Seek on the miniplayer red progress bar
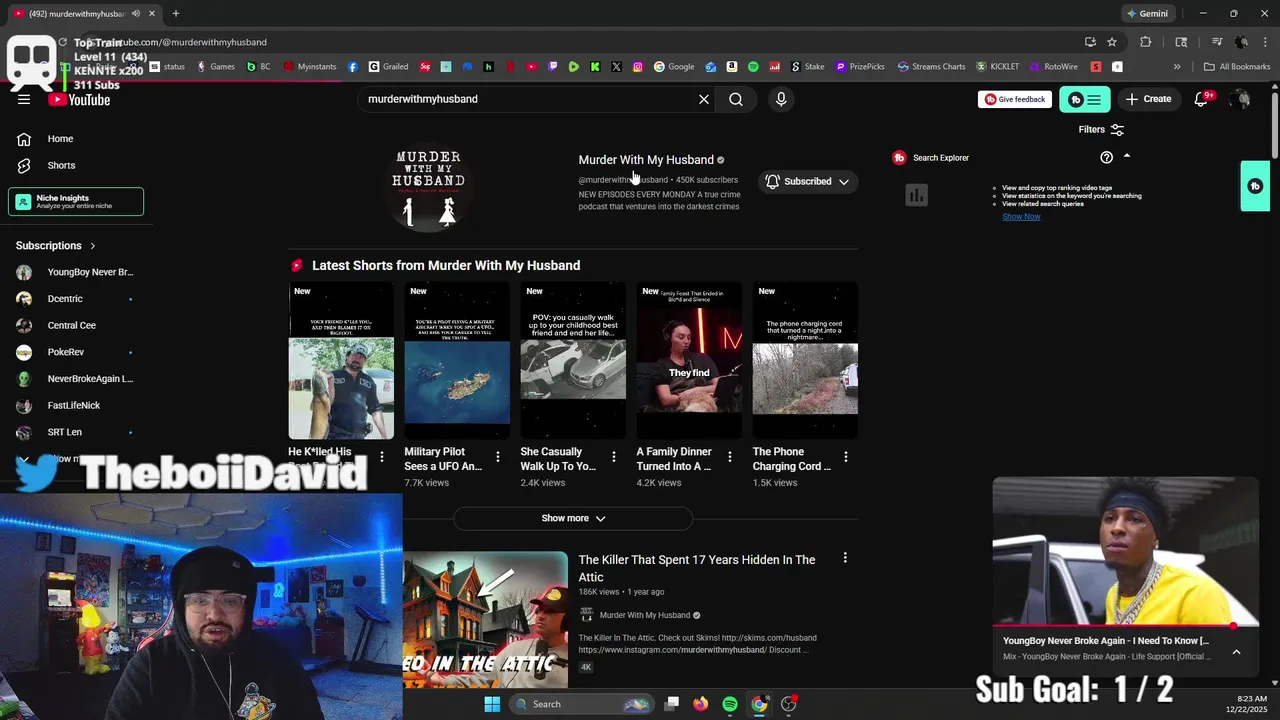1280x720 pixels. (x=1126, y=627)
